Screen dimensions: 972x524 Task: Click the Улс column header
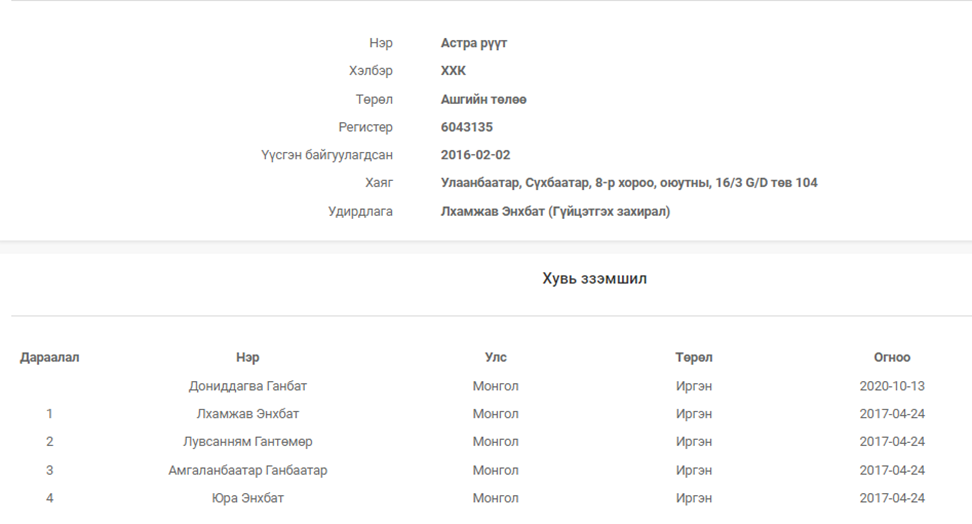(x=495, y=358)
